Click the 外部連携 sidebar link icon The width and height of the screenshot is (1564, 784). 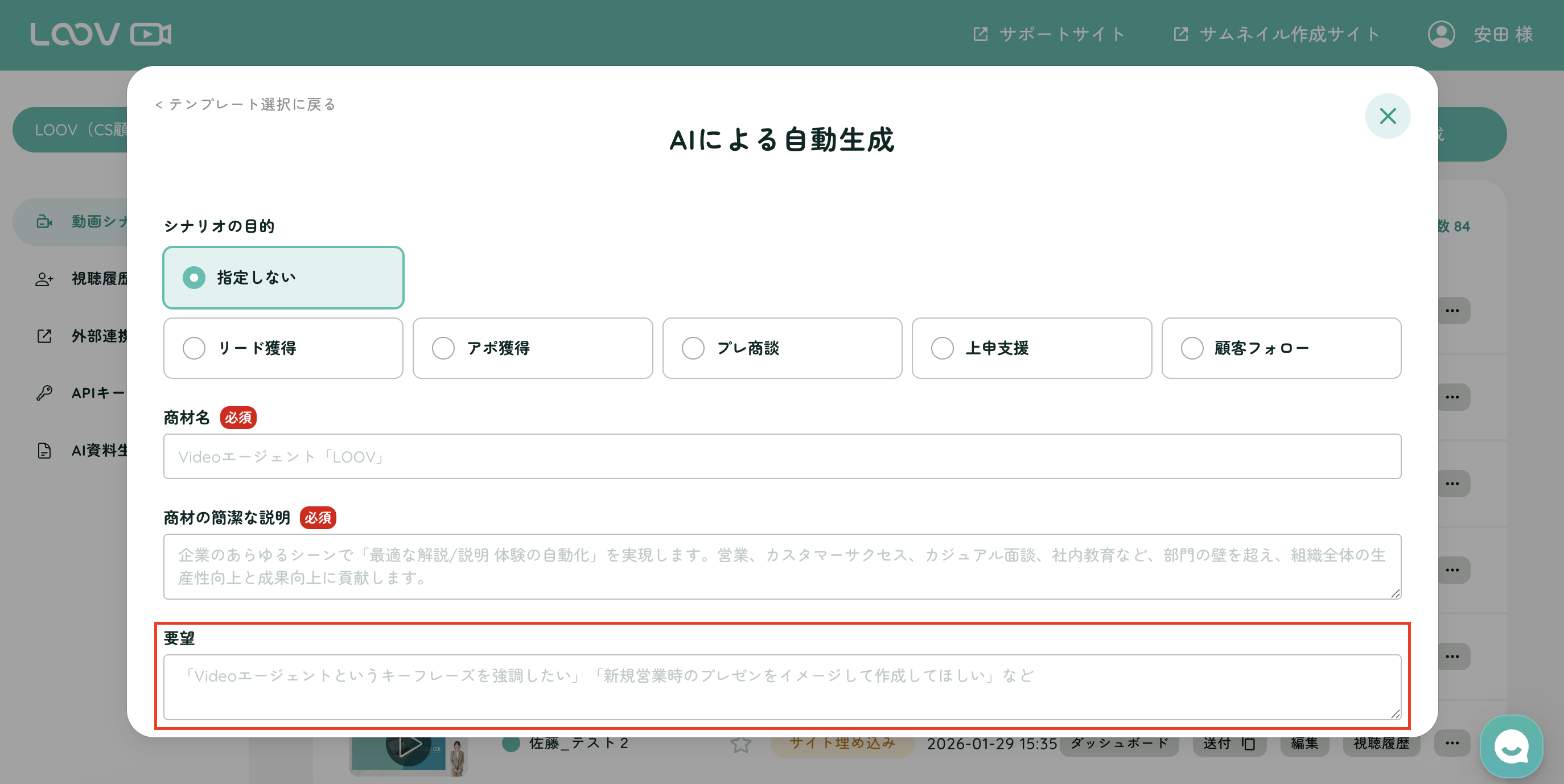pyautogui.click(x=44, y=336)
